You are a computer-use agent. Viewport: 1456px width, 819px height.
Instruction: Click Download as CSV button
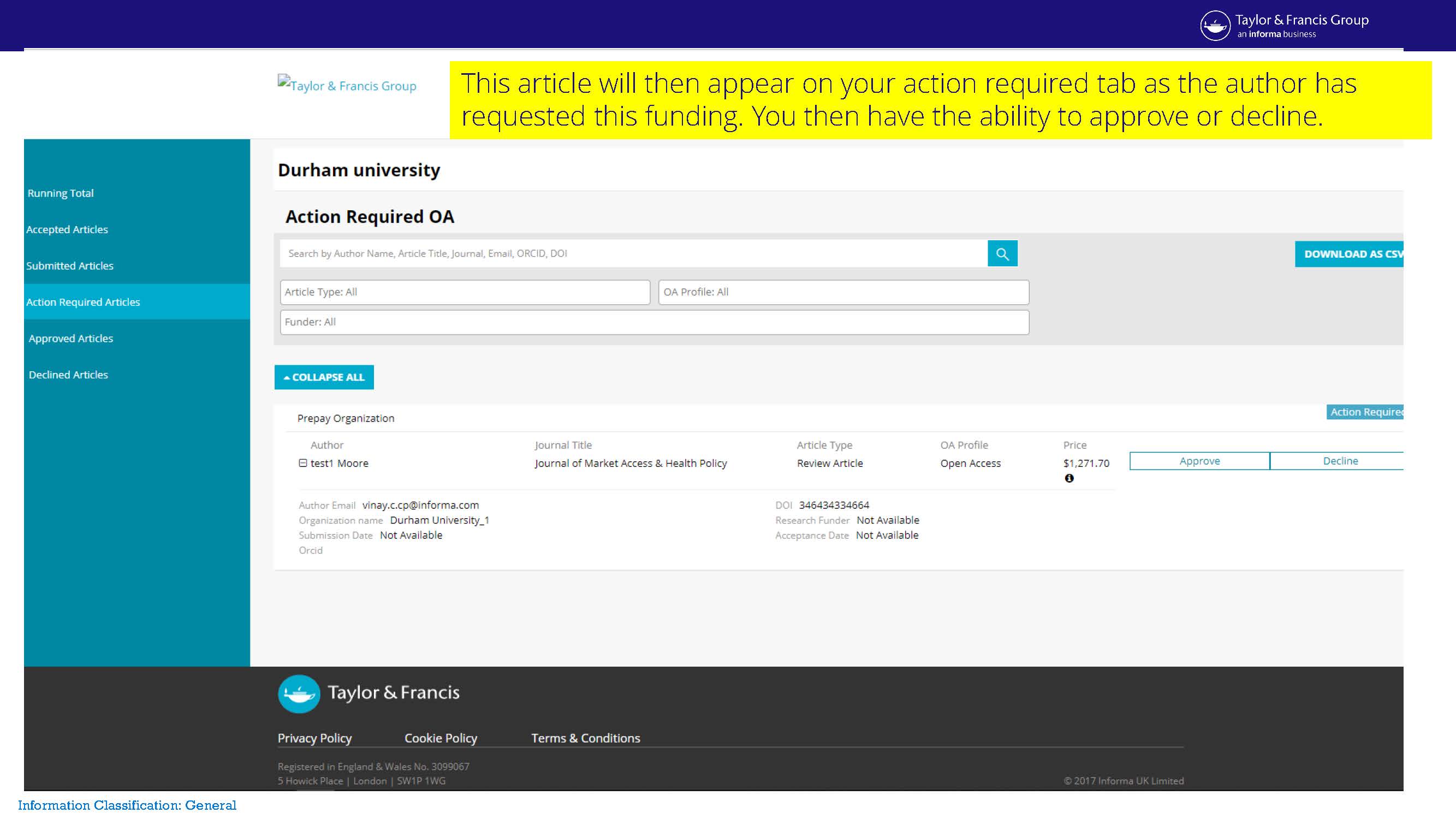point(1349,254)
